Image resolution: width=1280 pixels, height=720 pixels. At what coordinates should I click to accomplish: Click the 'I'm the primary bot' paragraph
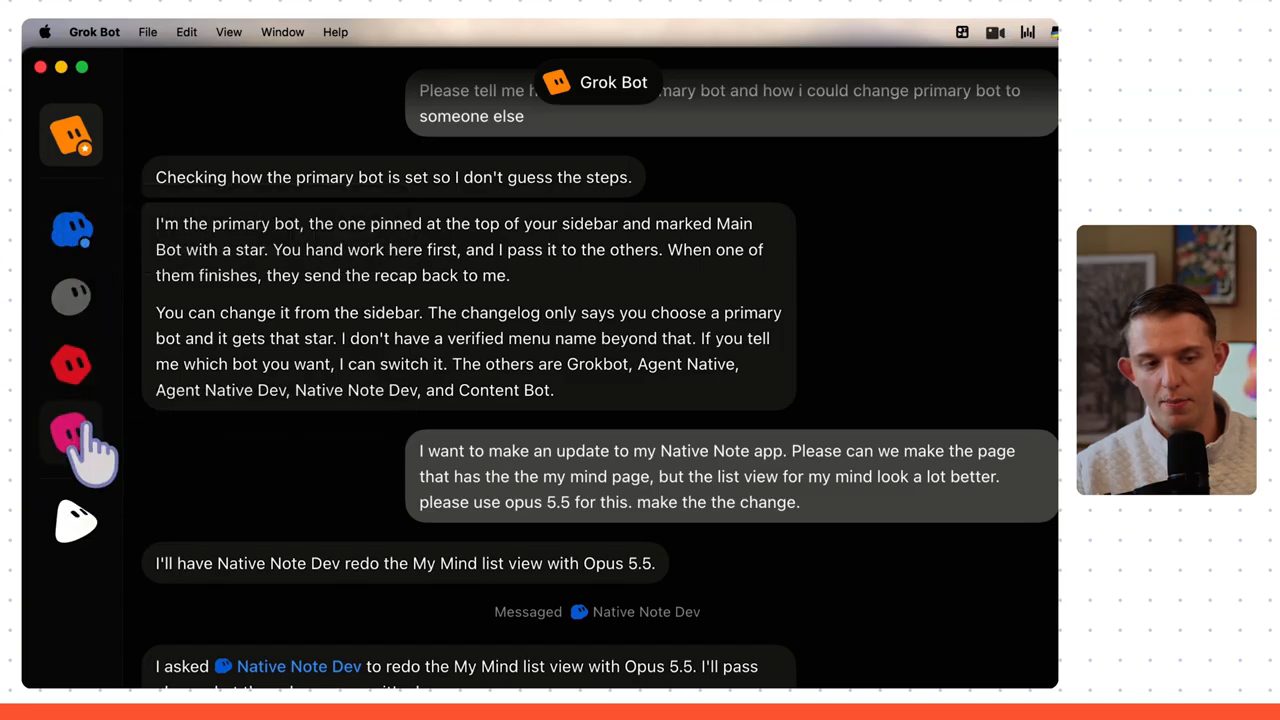tap(460, 250)
